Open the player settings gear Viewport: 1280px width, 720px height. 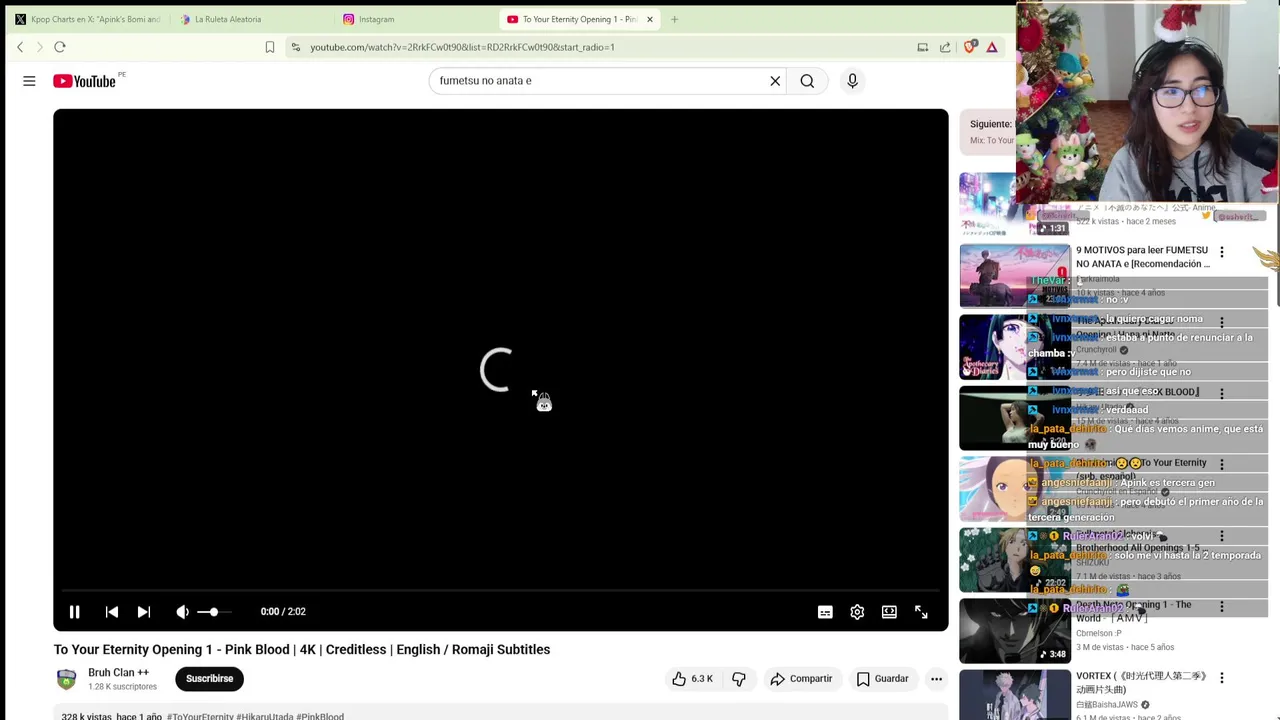857,612
